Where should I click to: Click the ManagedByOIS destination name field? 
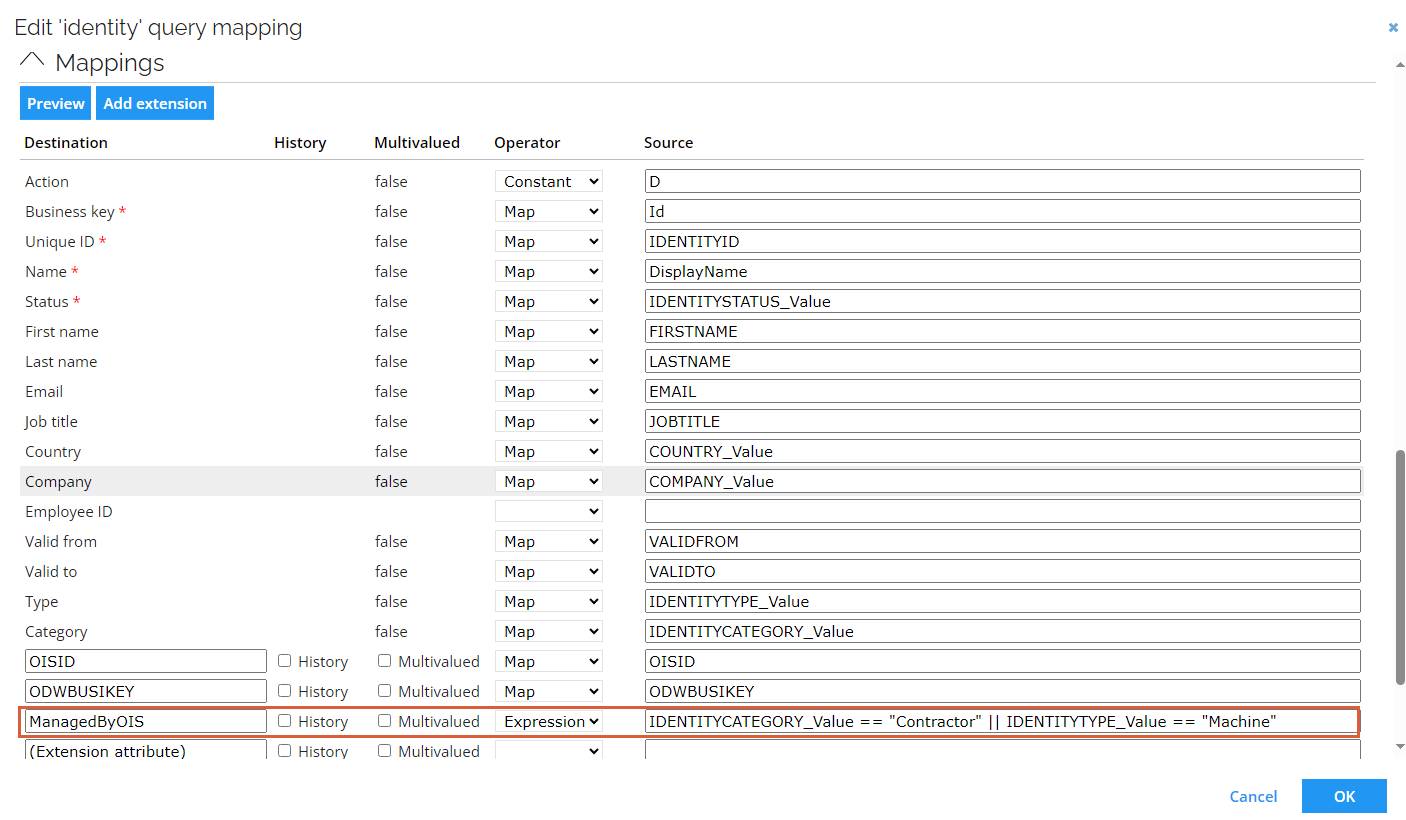pos(146,721)
